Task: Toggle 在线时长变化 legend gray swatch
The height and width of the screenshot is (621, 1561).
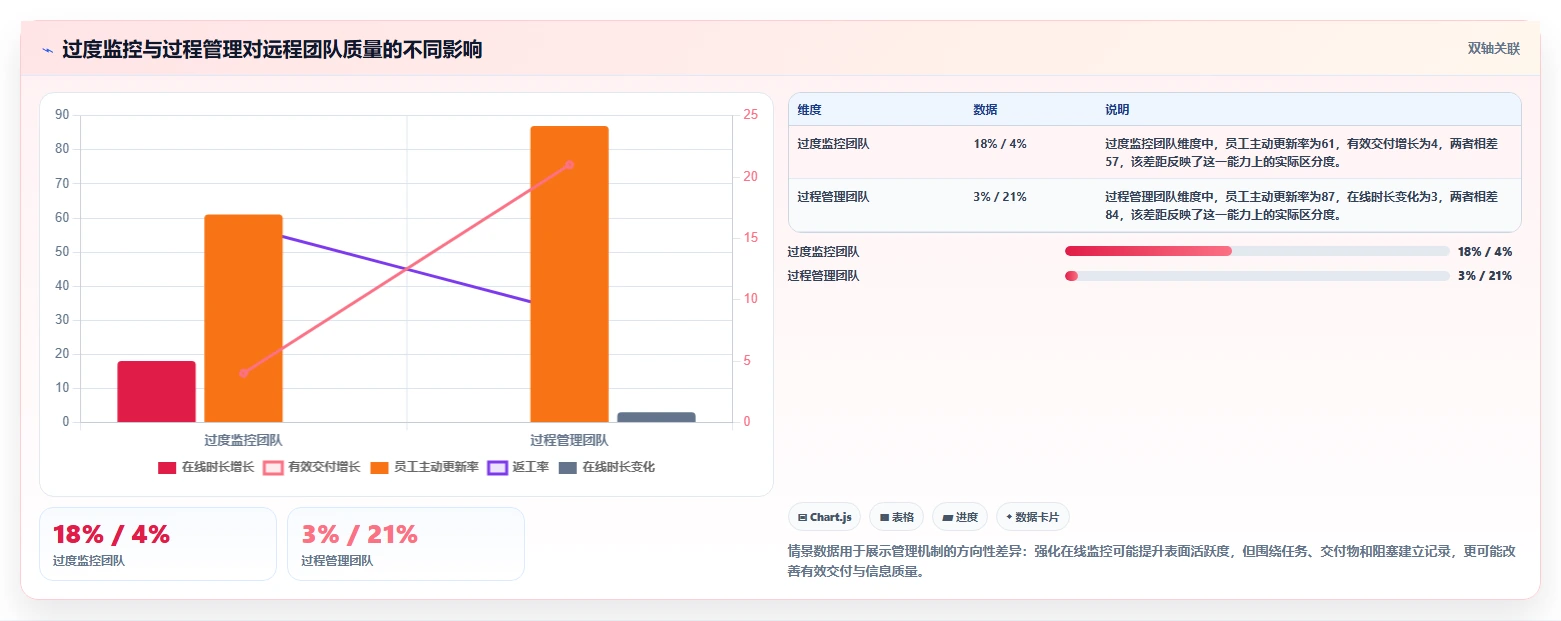Action: (567, 468)
